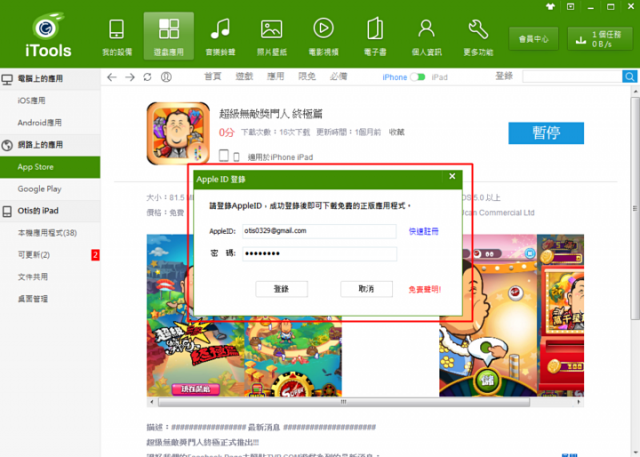Refresh the App Store page
Image resolution: width=640 pixels, height=457 pixels.
[x=147, y=77]
